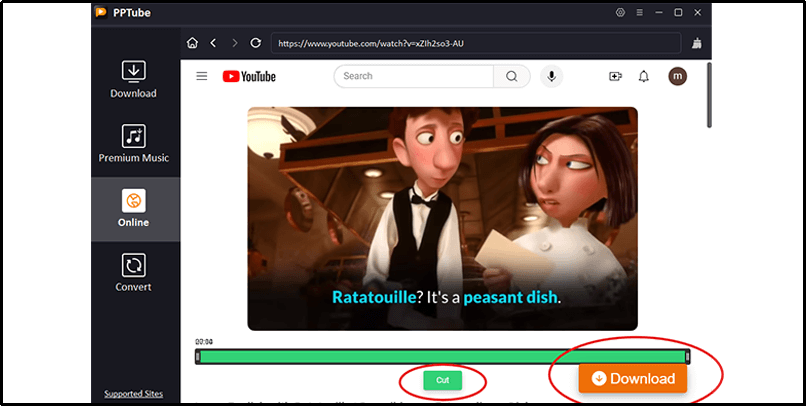
Task: Open the YouTube guide hamburger menu
Action: pyautogui.click(x=202, y=76)
